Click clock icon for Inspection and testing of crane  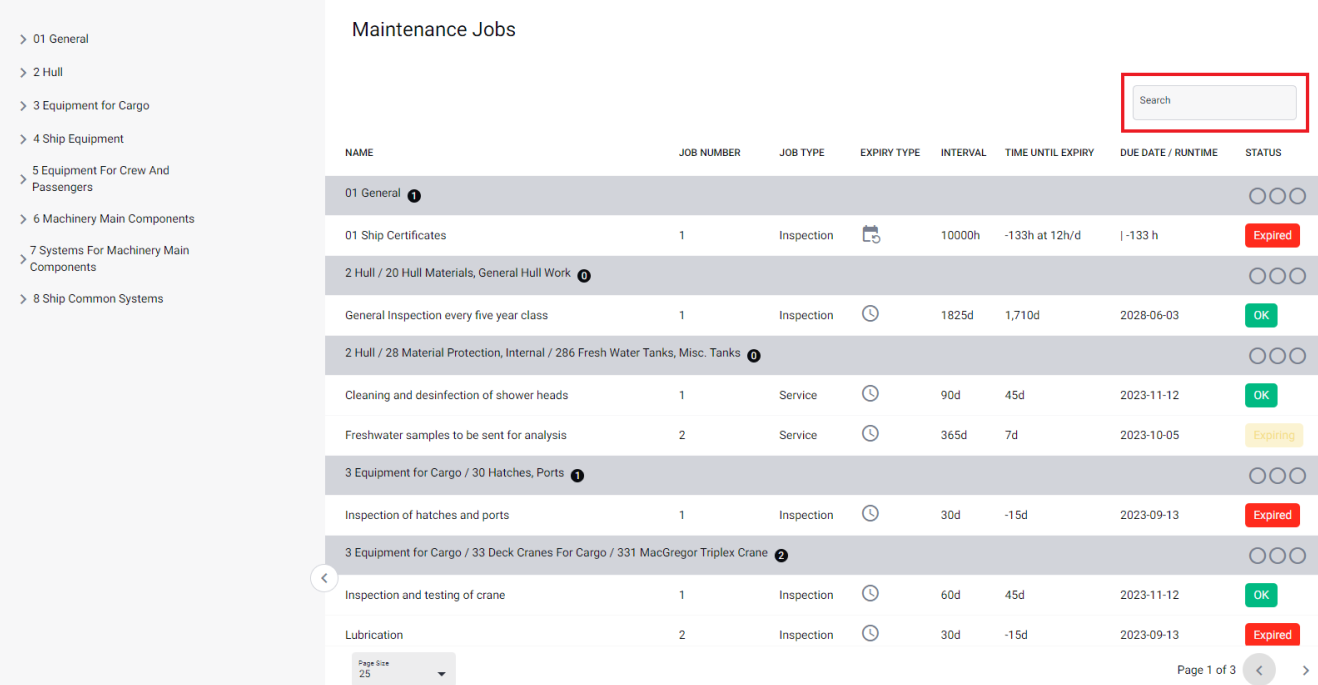tap(871, 594)
